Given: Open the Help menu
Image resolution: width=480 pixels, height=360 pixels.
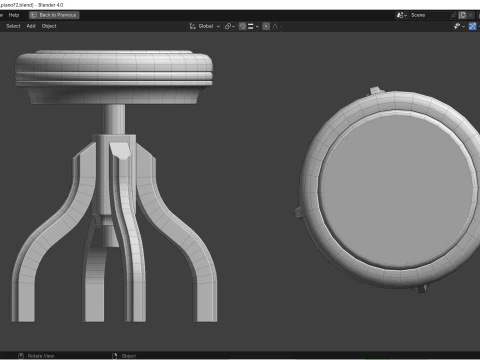Looking at the screenshot, I should point(14,15).
